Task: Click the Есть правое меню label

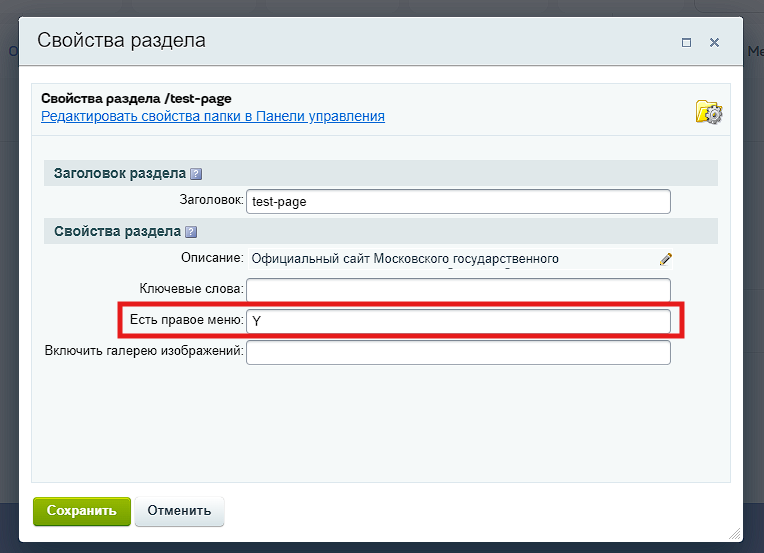Action: [187, 320]
